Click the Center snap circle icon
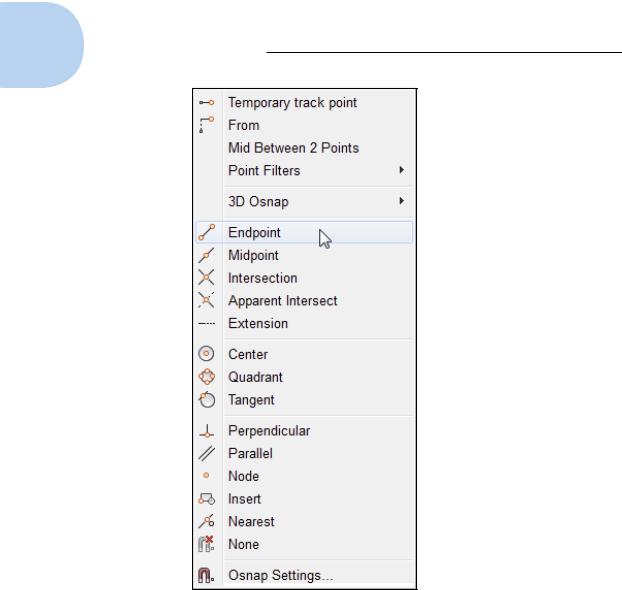The height and width of the screenshot is (590, 622). (x=206, y=353)
